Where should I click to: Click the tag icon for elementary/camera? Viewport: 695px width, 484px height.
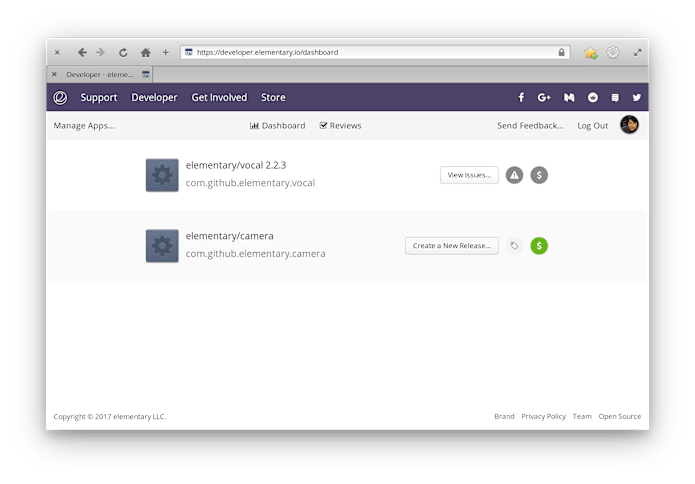click(514, 245)
